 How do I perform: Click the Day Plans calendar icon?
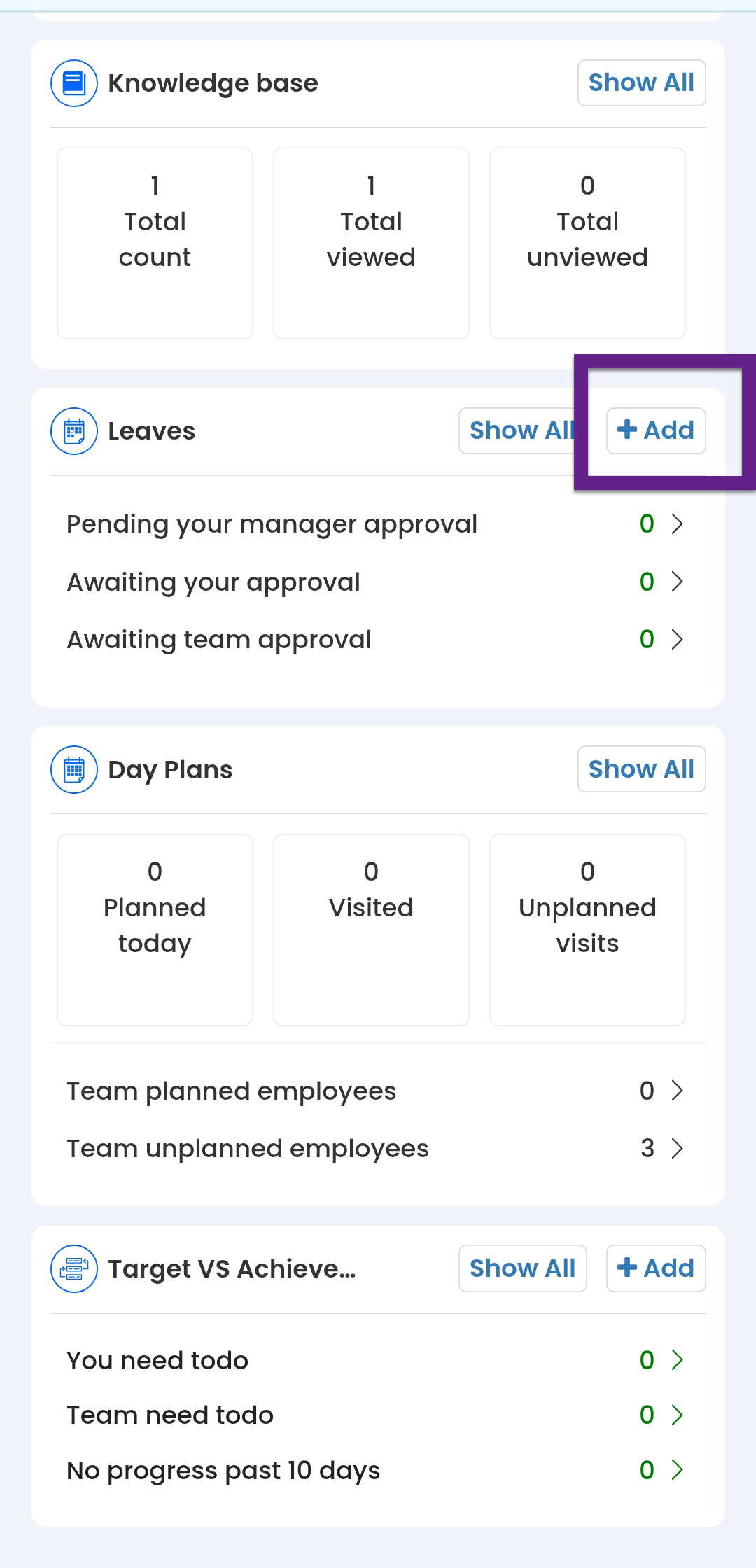pos(74,769)
